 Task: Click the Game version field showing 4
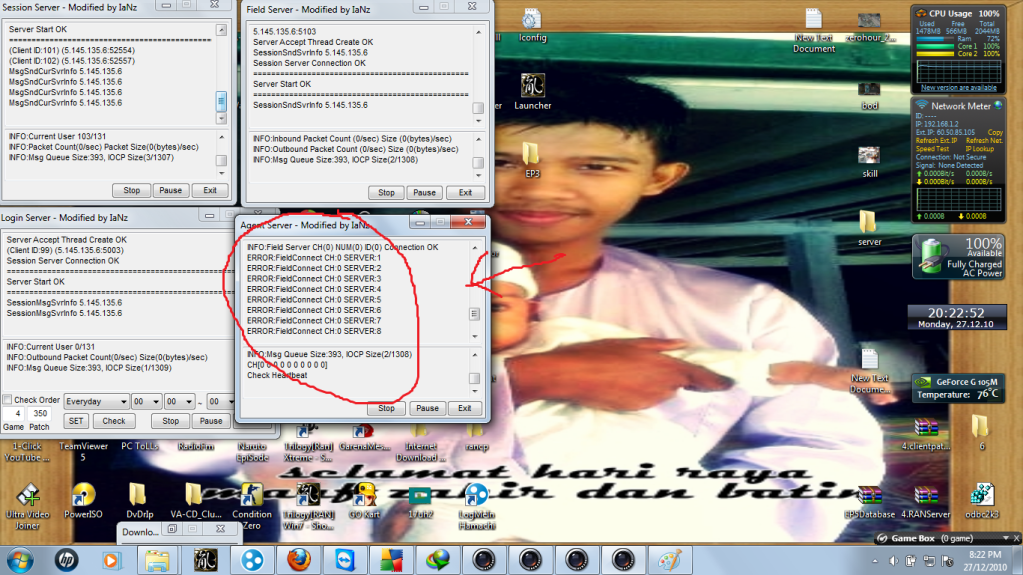coord(18,413)
